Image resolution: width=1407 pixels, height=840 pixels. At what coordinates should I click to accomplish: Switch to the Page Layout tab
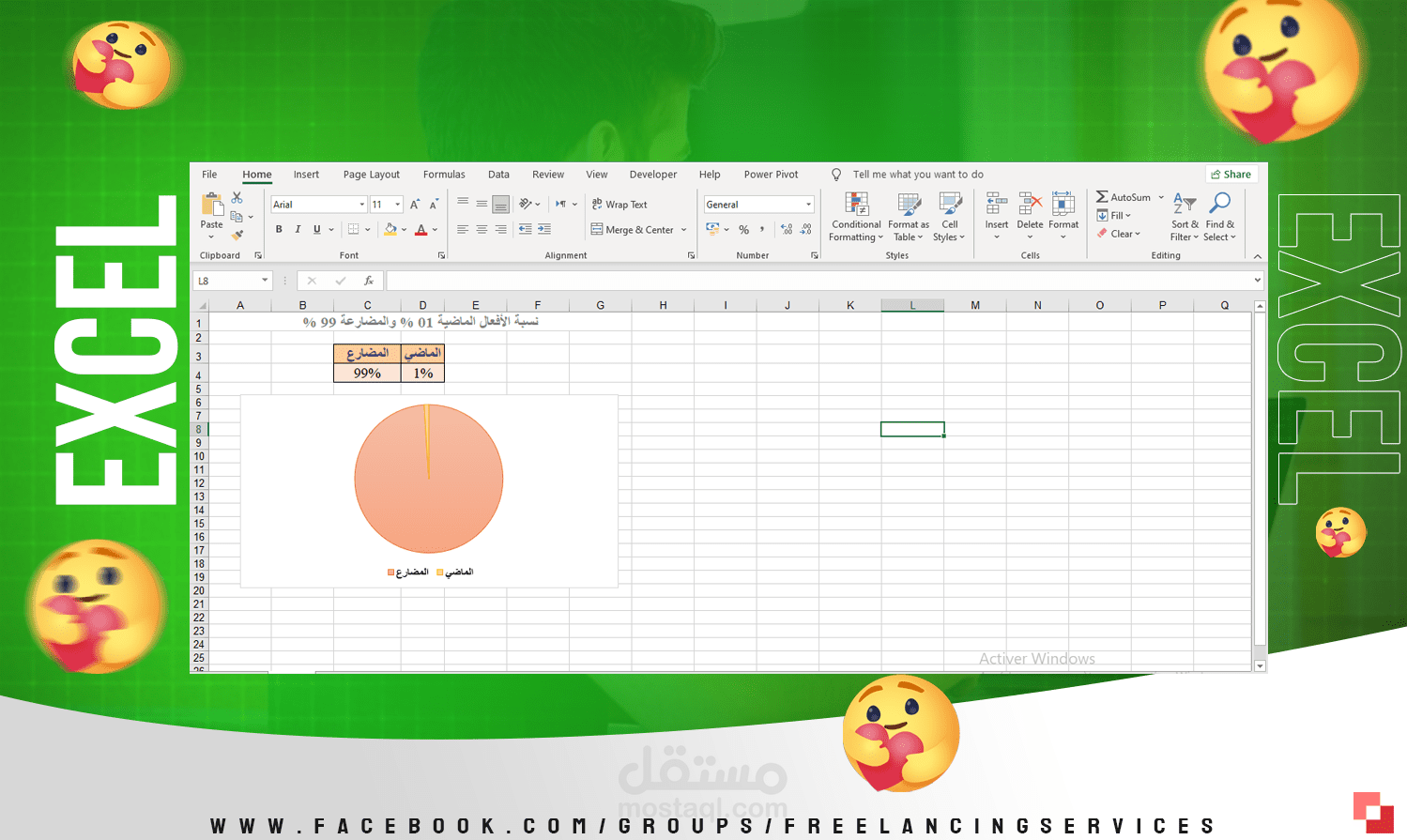(372, 175)
